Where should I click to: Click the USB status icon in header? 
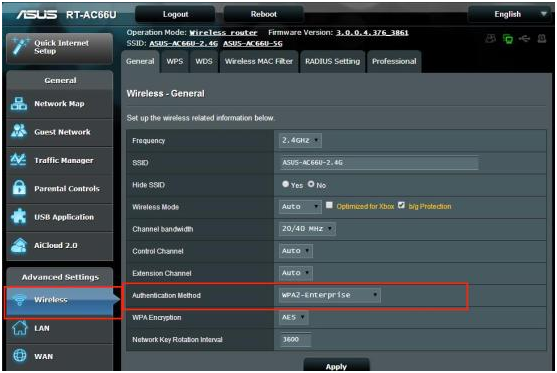tap(525, 38)
